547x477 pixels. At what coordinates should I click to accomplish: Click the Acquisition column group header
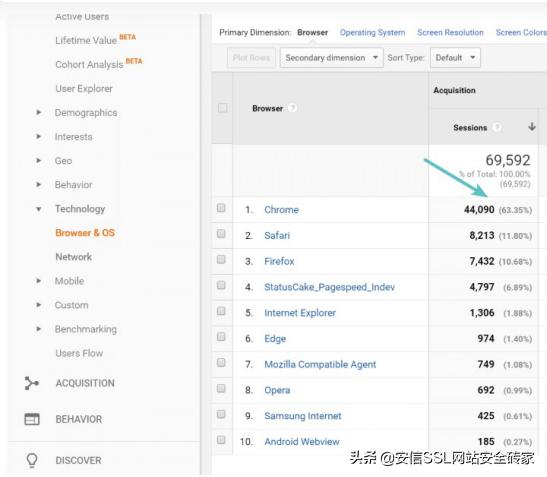tap(454, 90)
